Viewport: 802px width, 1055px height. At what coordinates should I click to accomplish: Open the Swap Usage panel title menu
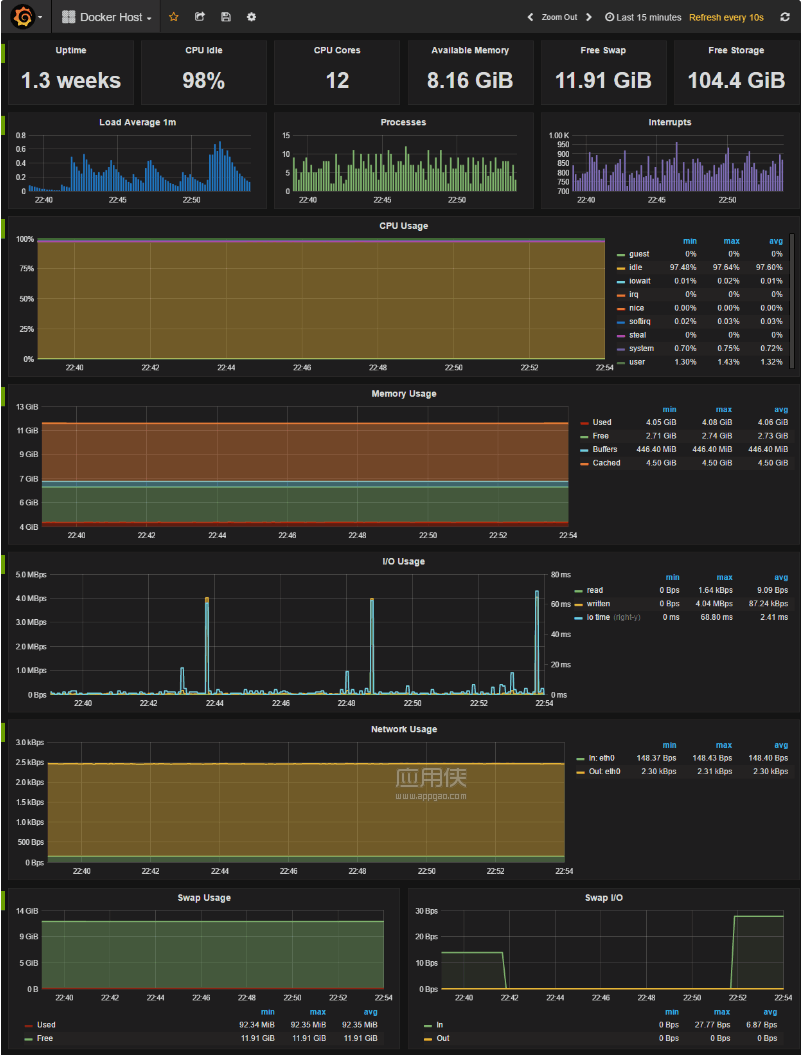tap(204, 898)
